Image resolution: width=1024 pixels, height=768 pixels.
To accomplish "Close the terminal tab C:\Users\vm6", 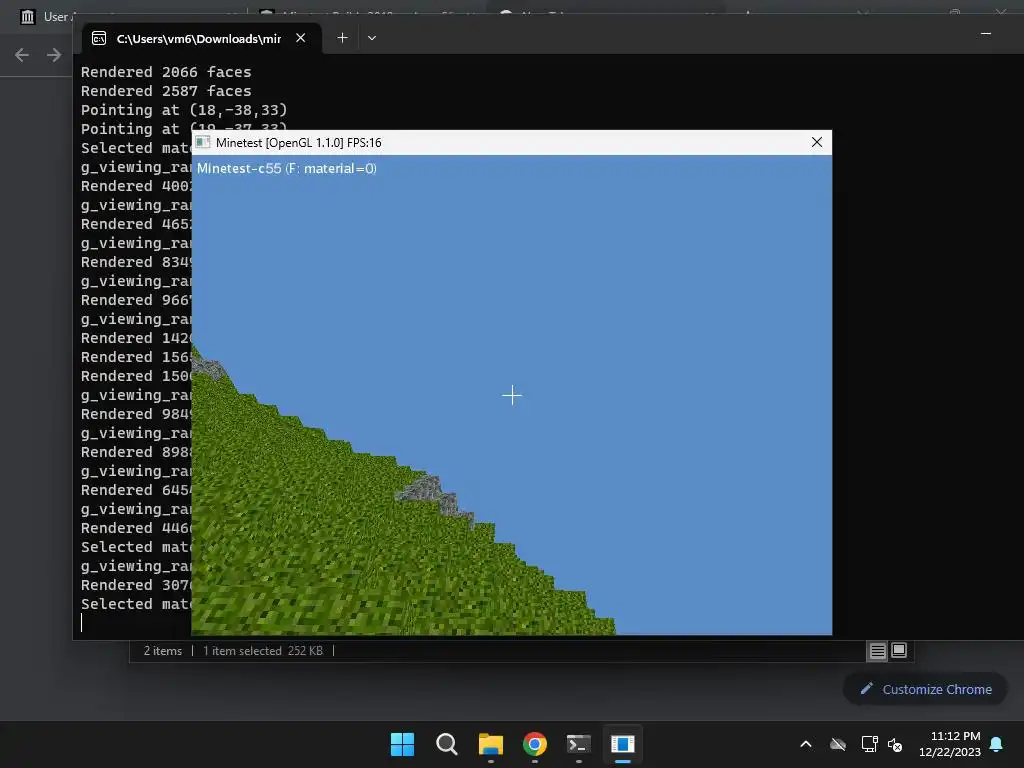I will [300, 38].
